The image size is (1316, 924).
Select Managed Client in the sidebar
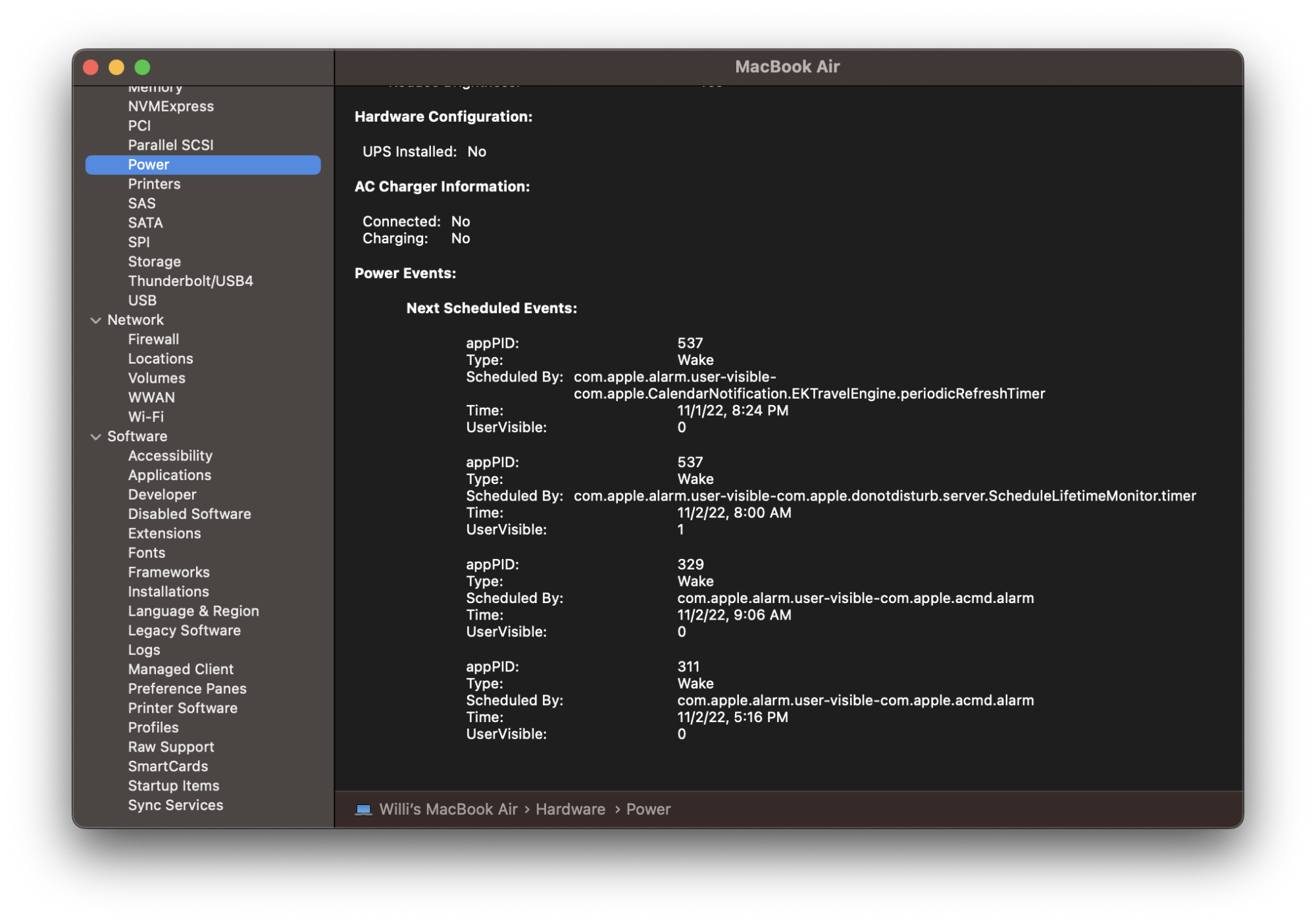tap(180, 669)
